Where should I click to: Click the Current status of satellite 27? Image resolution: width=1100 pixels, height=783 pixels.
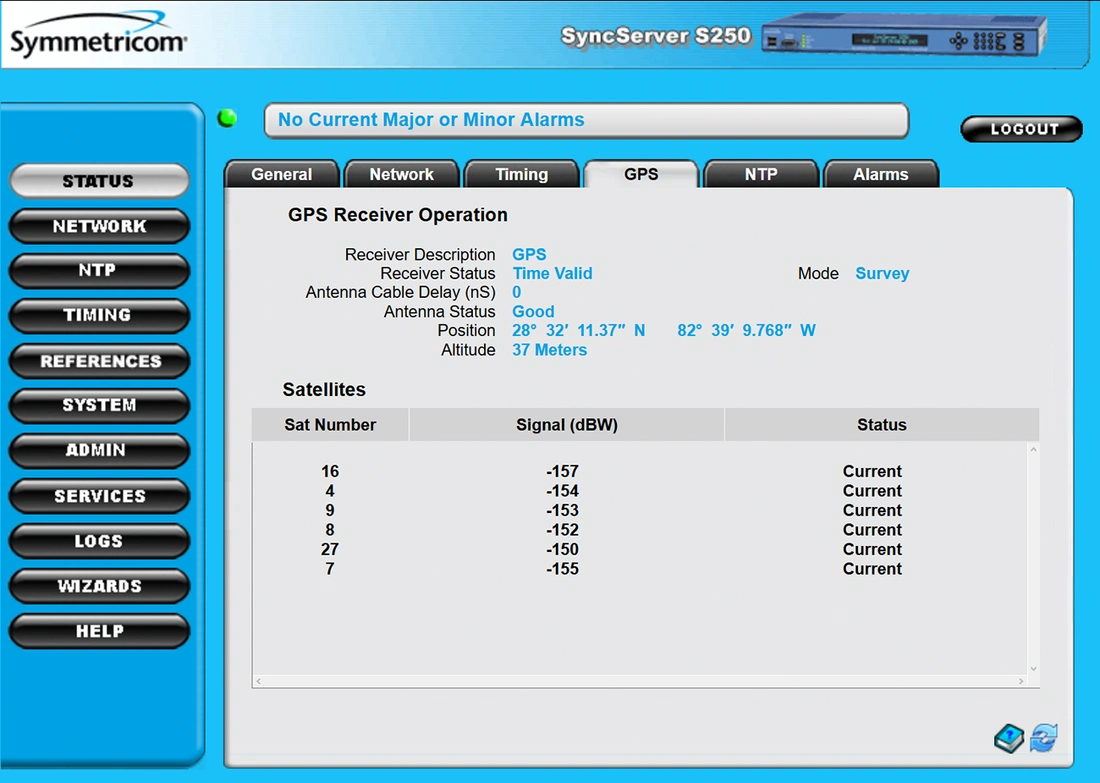872,549
